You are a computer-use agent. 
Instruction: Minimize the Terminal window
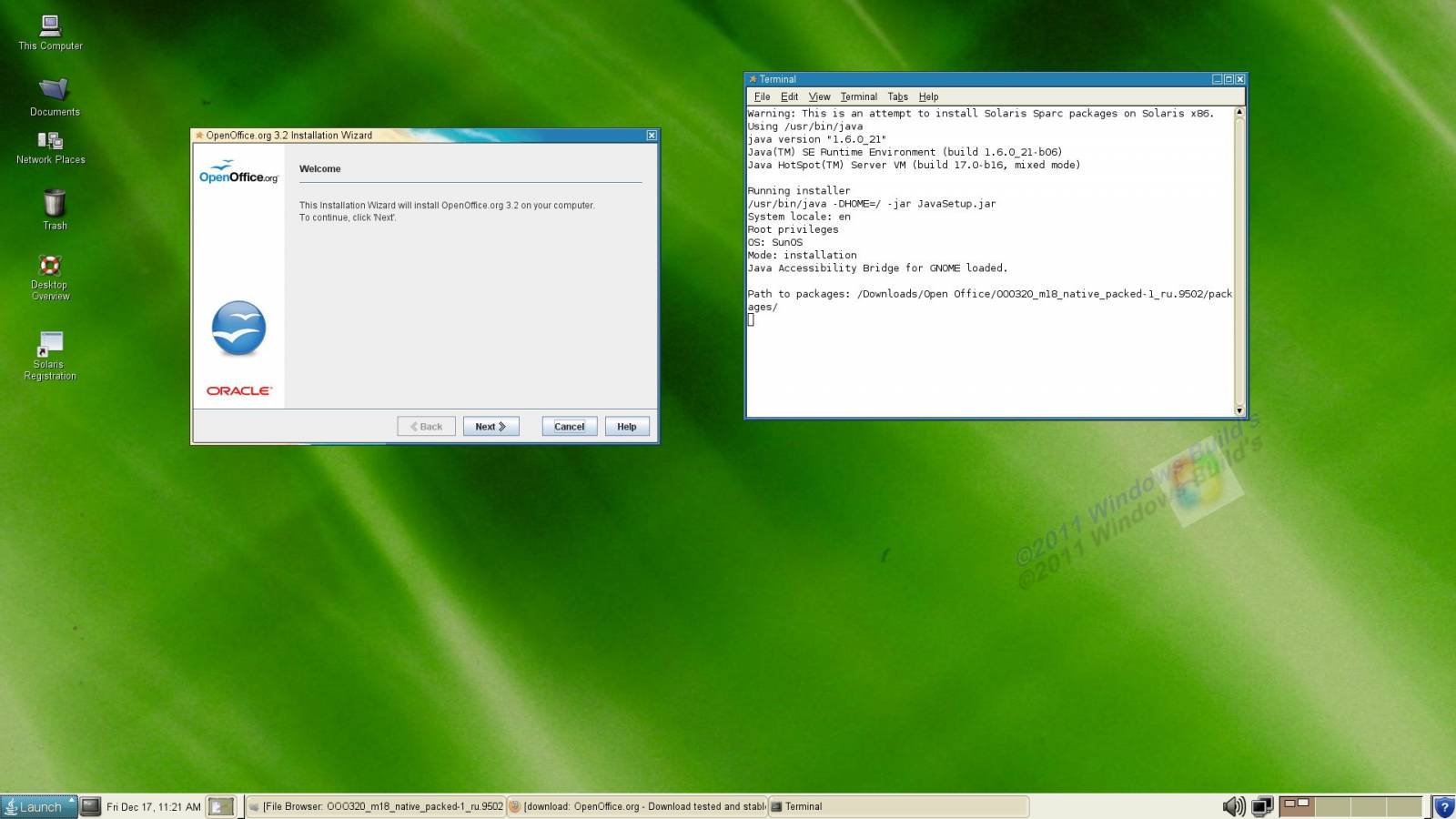point(1217,79)
